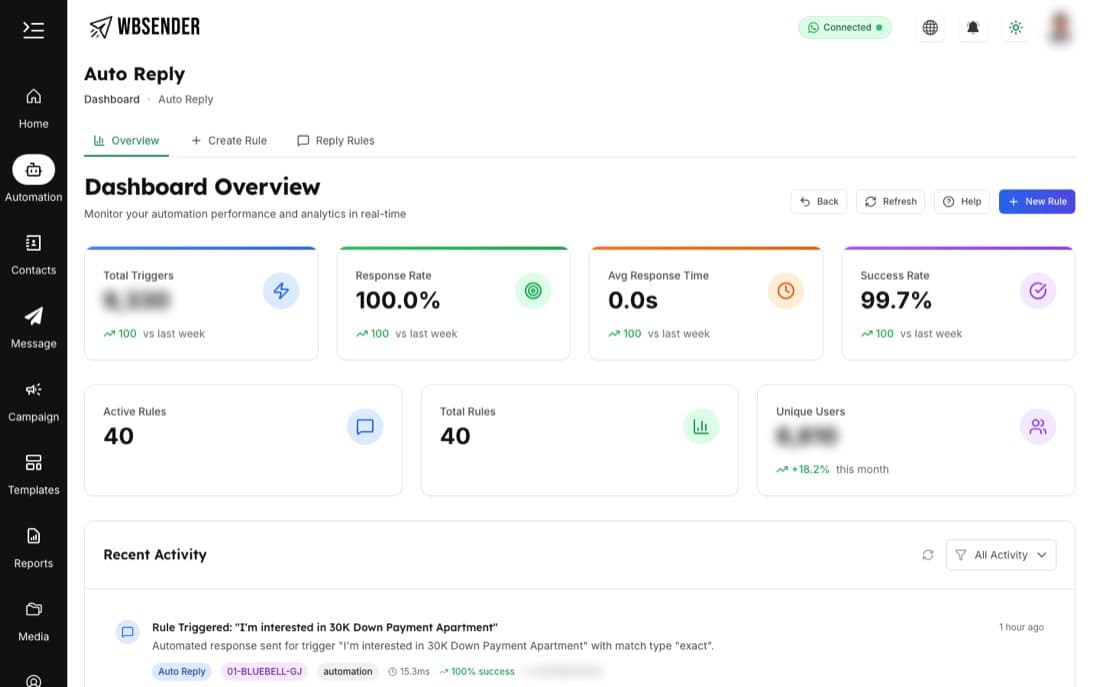Screen dimensions: 1100x687
Task: Click the "100.0%" Response Rate value
Action: coord(398,300)
